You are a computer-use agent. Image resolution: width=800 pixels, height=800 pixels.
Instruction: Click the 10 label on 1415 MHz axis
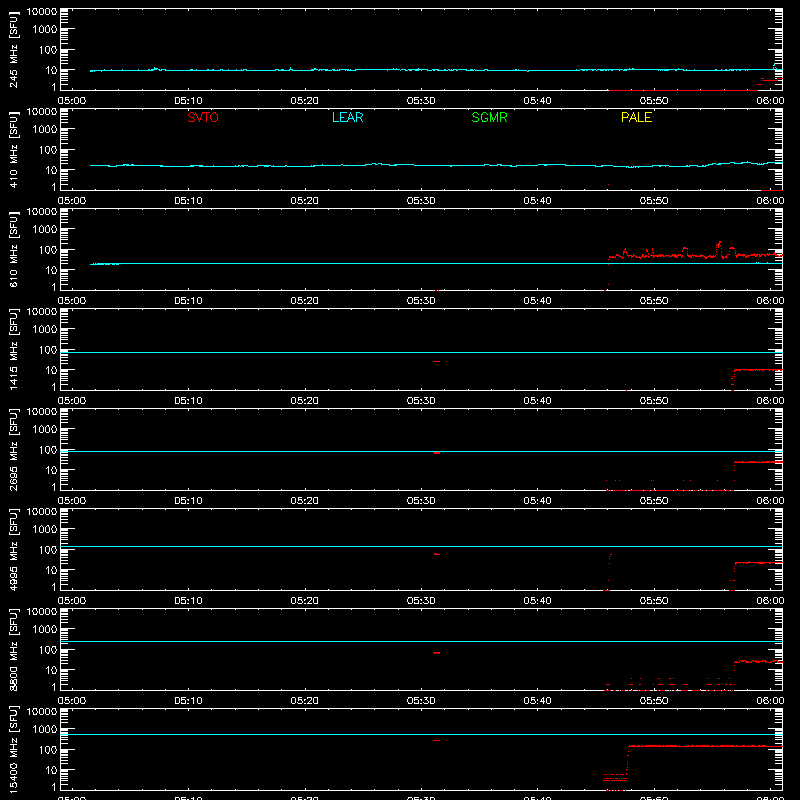[x=51, y=370]
